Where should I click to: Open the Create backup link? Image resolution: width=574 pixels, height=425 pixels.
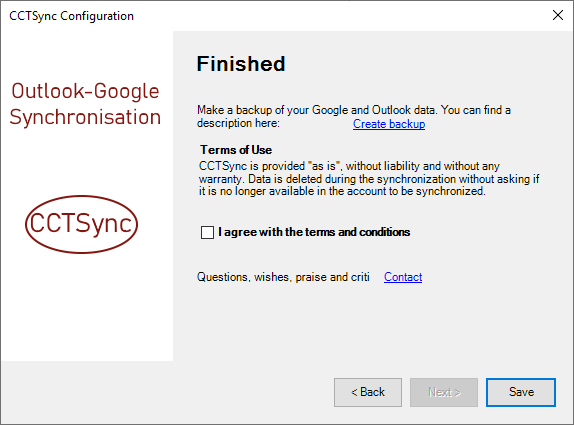tap(389, 124)
